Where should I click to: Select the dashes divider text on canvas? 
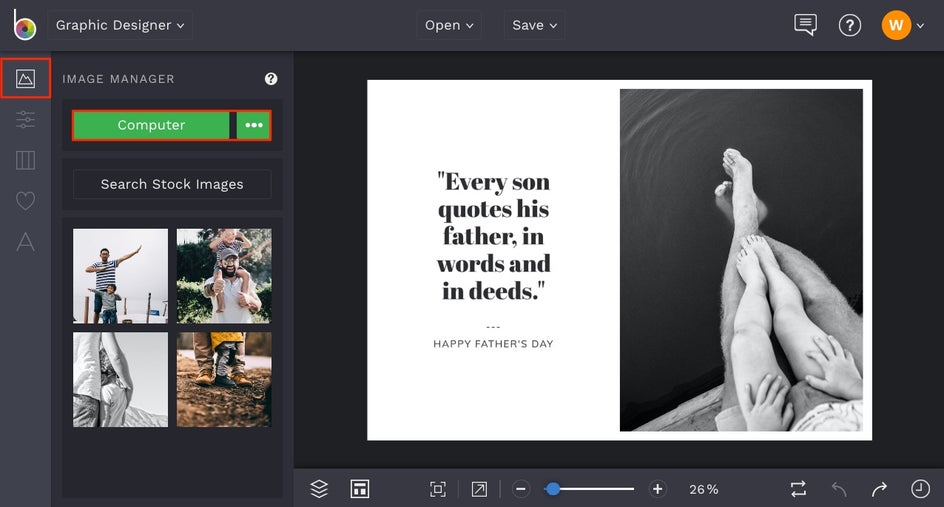point(493,327)
